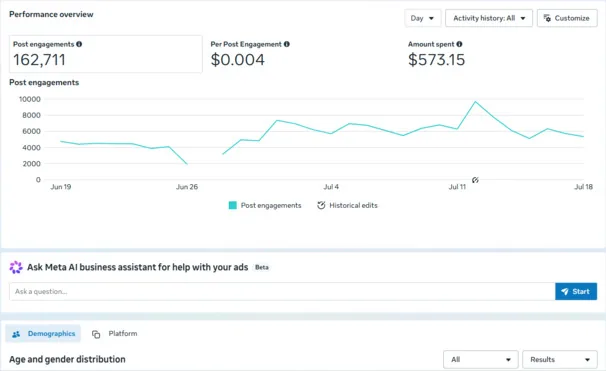Viewport: 606px width, 371px height.
Task: Click the Customize button
Action: click(567, 18)
